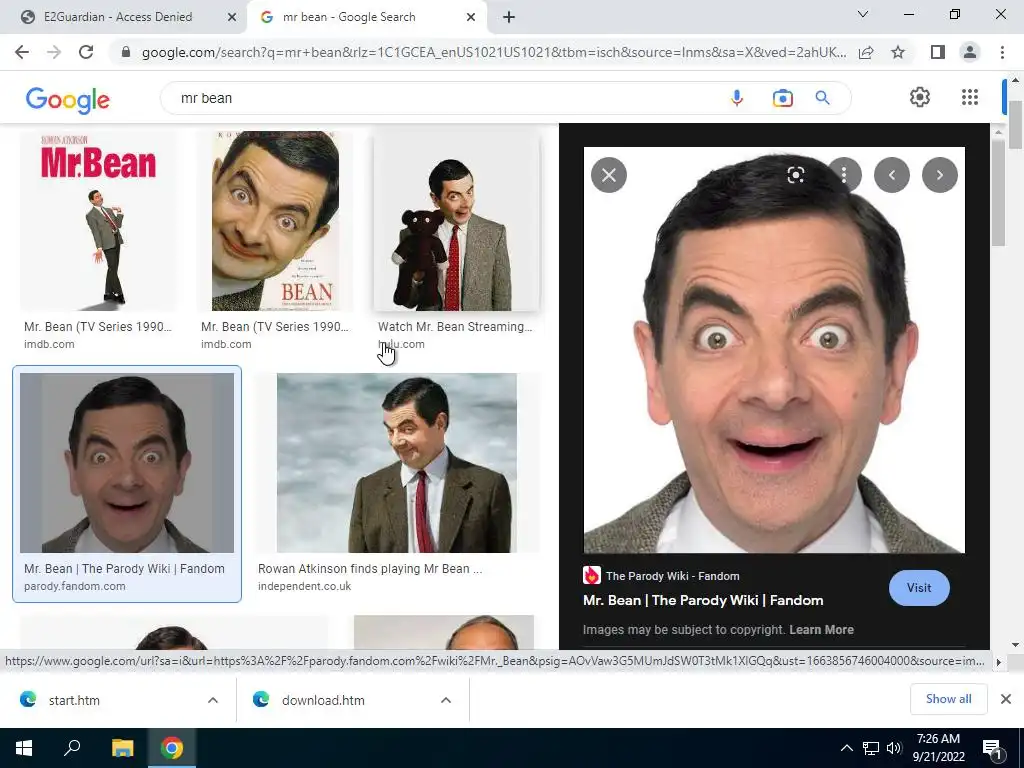Open preview image three-dot options
1024x768 pixels.
tap(844, 175)
